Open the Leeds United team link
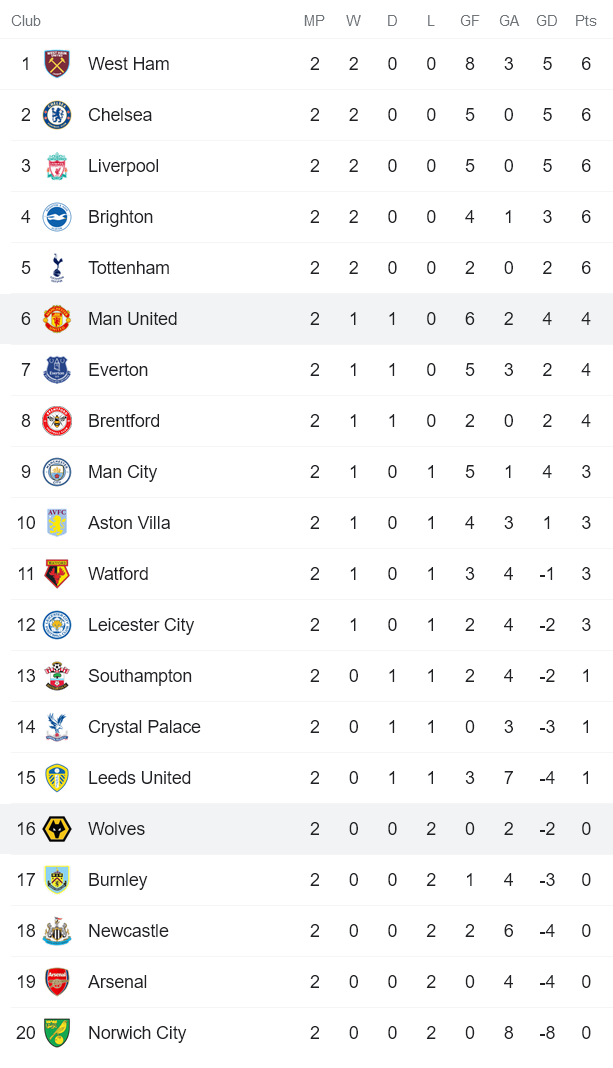This screenshot has height=1068, width=613. 139,778
